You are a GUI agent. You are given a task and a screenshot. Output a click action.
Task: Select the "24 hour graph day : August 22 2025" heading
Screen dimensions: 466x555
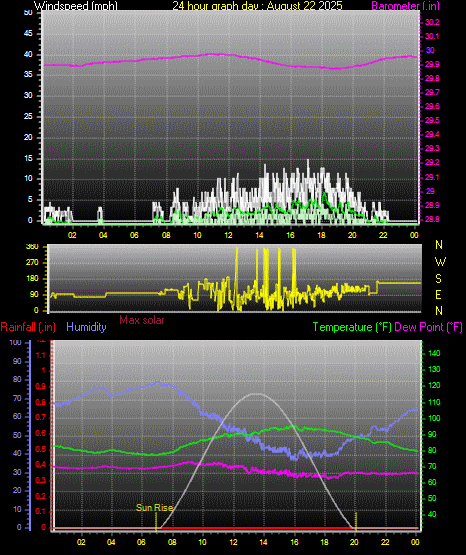(x=257, y=5)
